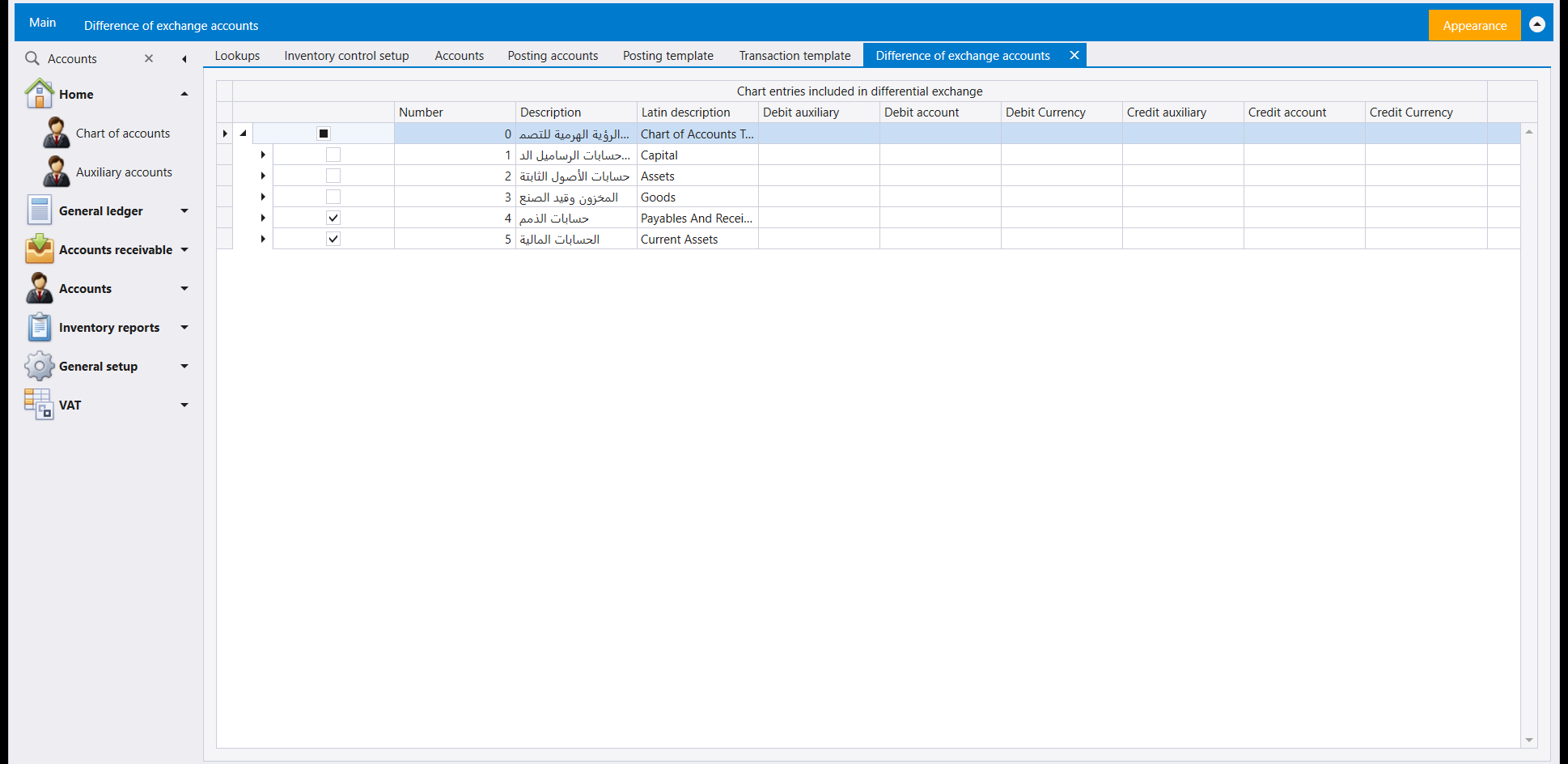Screen dimensions: 1568x764
Task: Expand the General ledger section arrow
Action: [184, 210]
